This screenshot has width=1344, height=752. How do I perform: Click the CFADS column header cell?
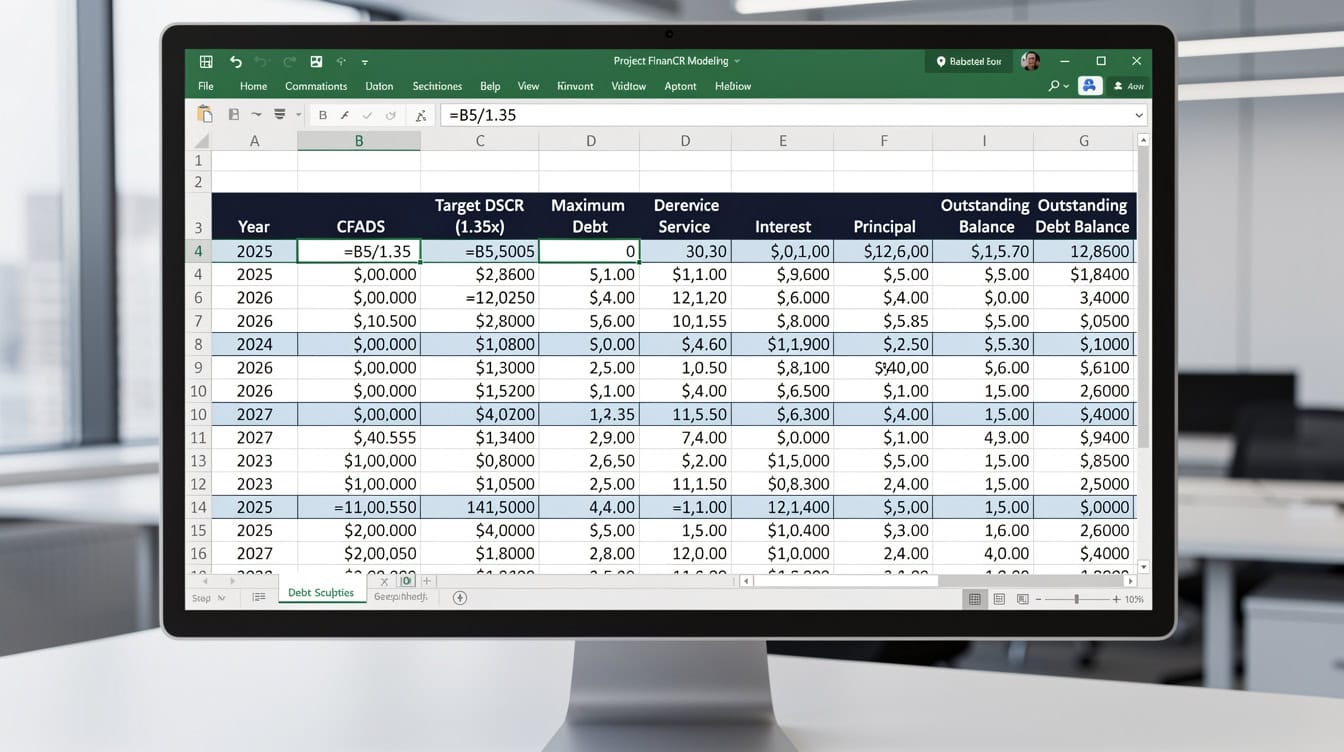[359, 216]
